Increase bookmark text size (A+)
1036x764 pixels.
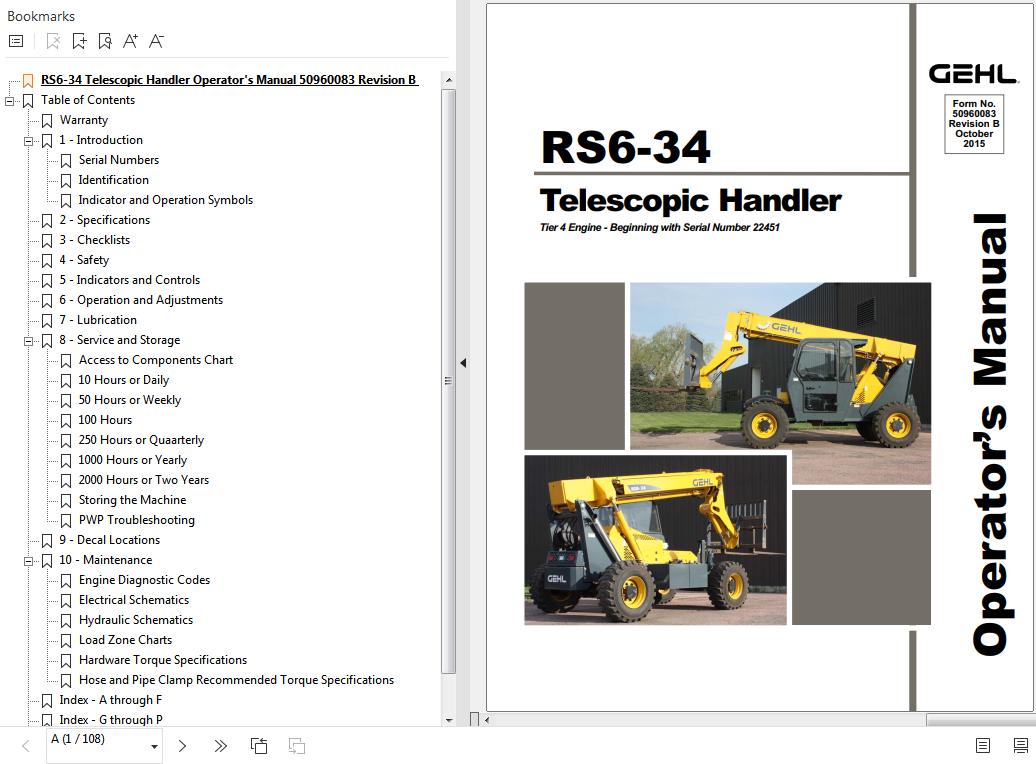pos(130,41)
